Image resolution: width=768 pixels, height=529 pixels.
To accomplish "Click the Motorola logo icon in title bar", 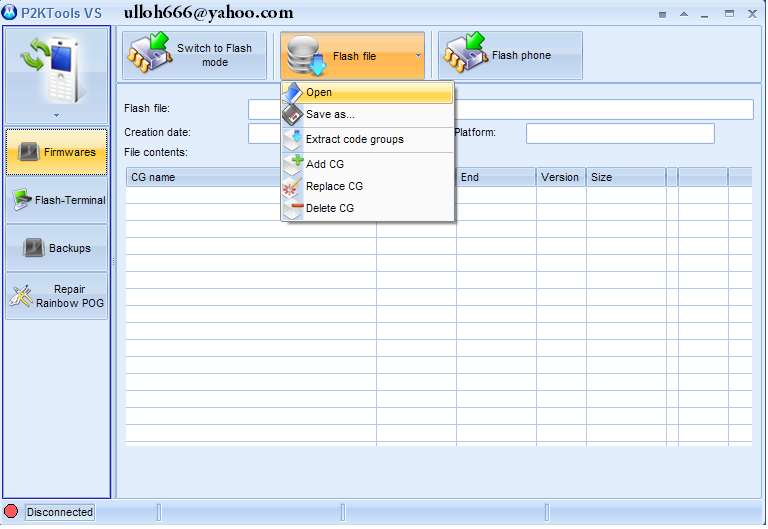I will (9, 13).
